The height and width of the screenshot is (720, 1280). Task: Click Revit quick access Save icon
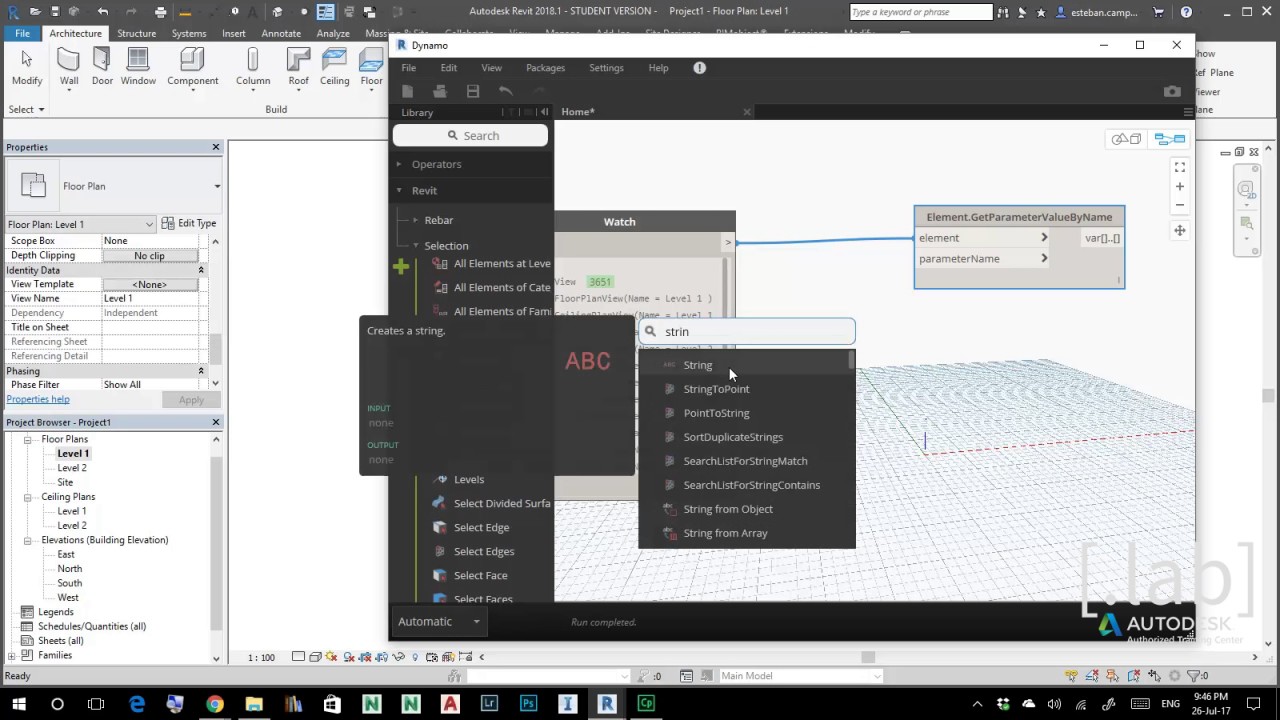pos(57,12)
